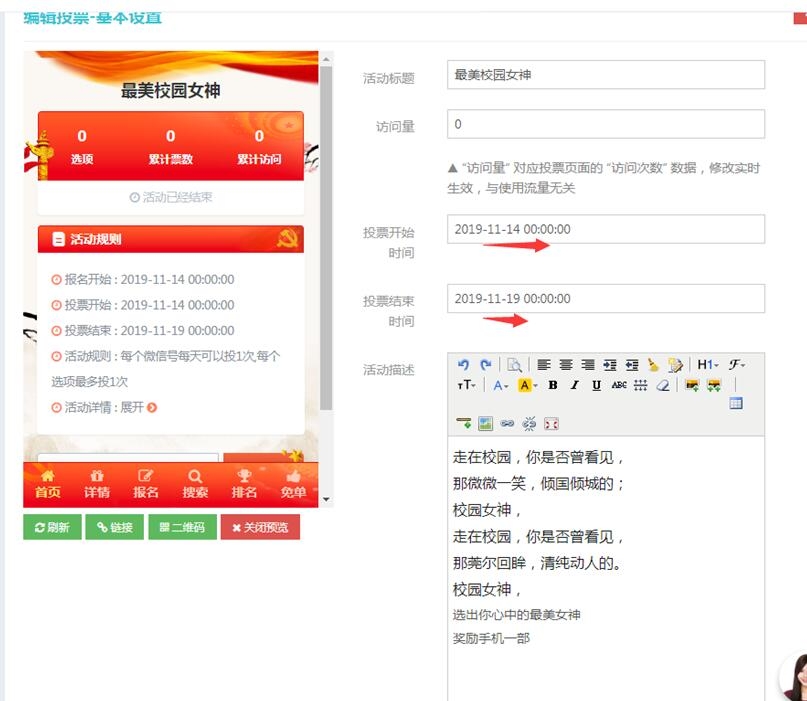The image size is (807, 701).
Task: Expand 活动详情 with the 展开 arrow
Action: [152, 407]
